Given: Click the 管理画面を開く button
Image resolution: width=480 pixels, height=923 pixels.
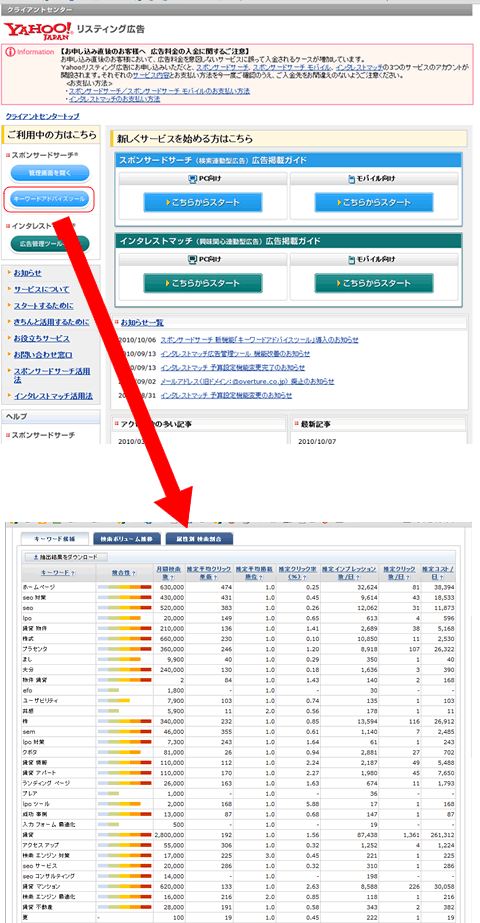Looking at the screenshot, I should point(50,172).
